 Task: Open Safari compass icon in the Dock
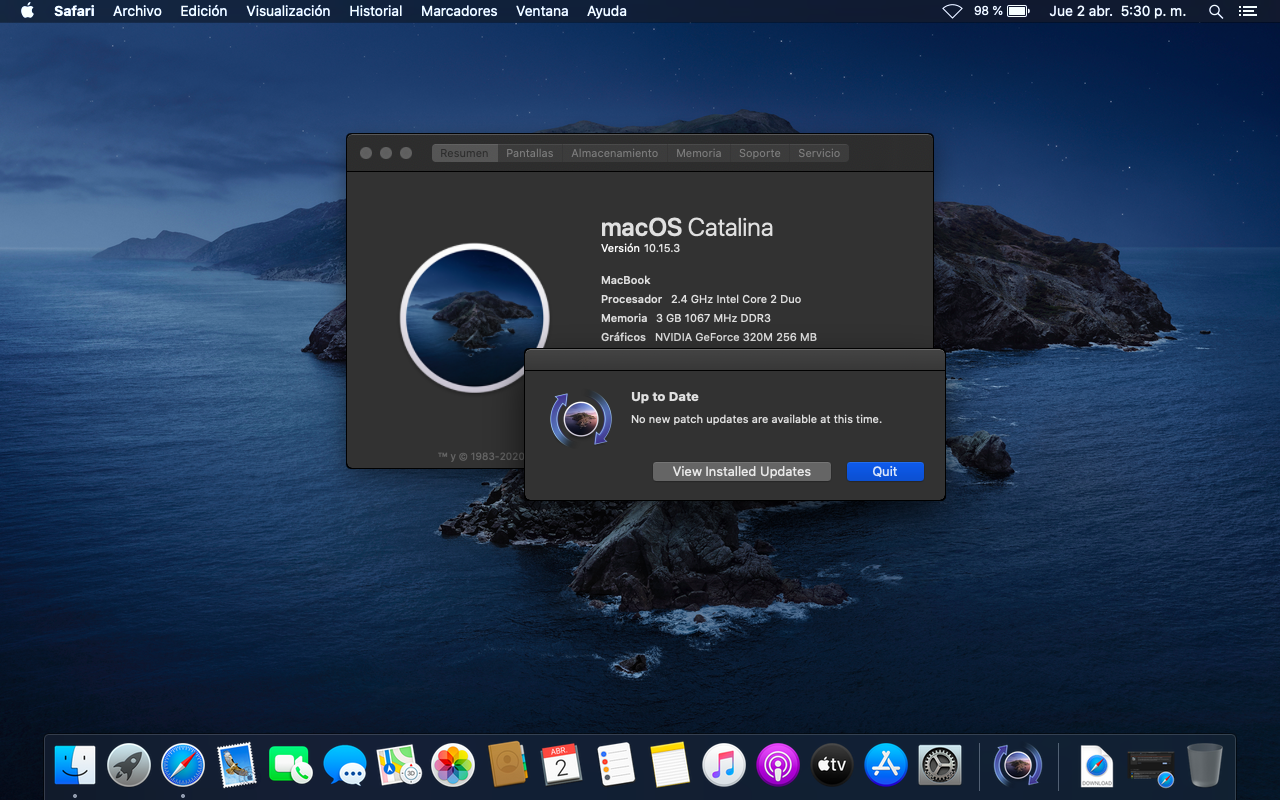tap(183, 766)
